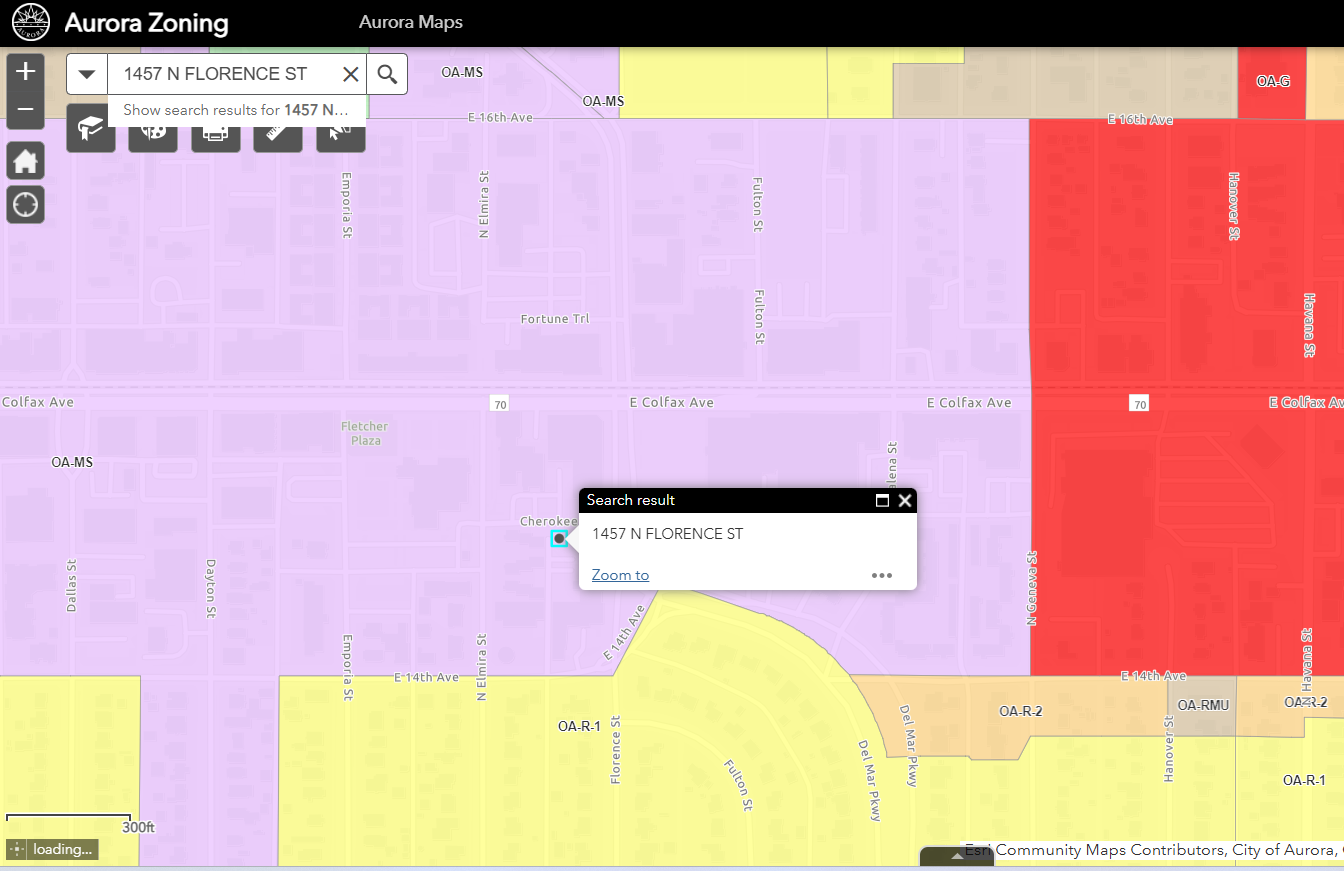The height and width of the screenshot is (871, 1344).
Task: Open the measurement ruler tool
Action: pyautogui.click(x=278, y=133)
